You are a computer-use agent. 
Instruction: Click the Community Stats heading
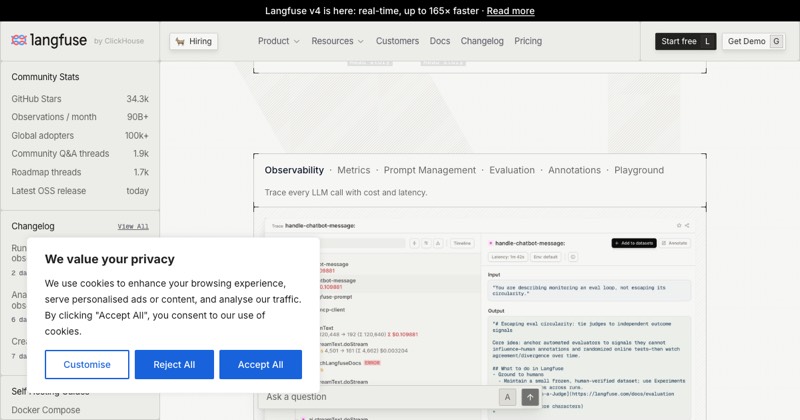[45, 77]
